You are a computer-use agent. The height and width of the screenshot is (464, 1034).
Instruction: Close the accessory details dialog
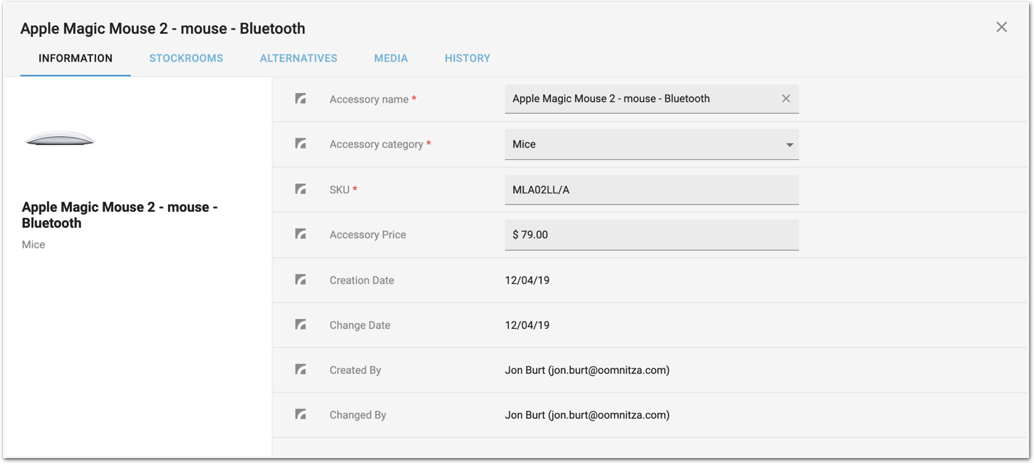(1001, 27)
